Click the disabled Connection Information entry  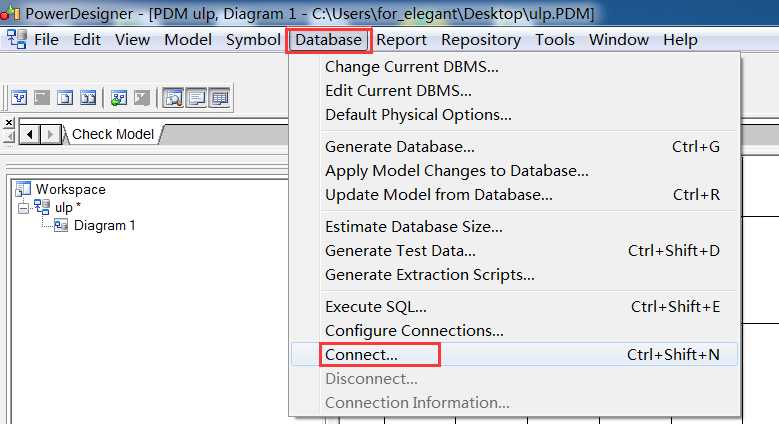[514, 403]
